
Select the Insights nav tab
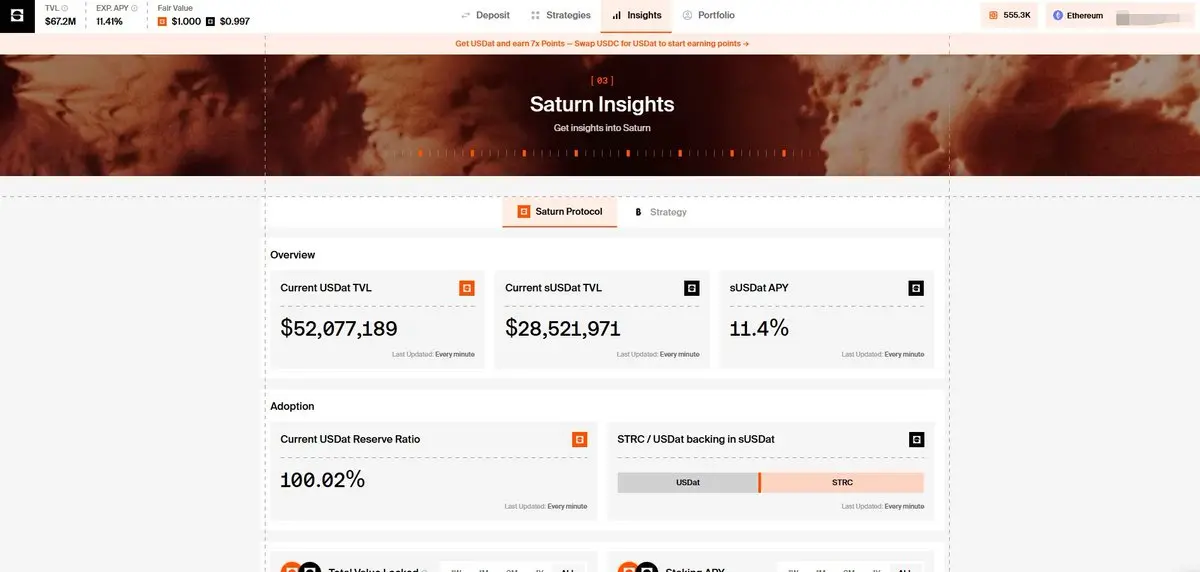tap(637, 16)
